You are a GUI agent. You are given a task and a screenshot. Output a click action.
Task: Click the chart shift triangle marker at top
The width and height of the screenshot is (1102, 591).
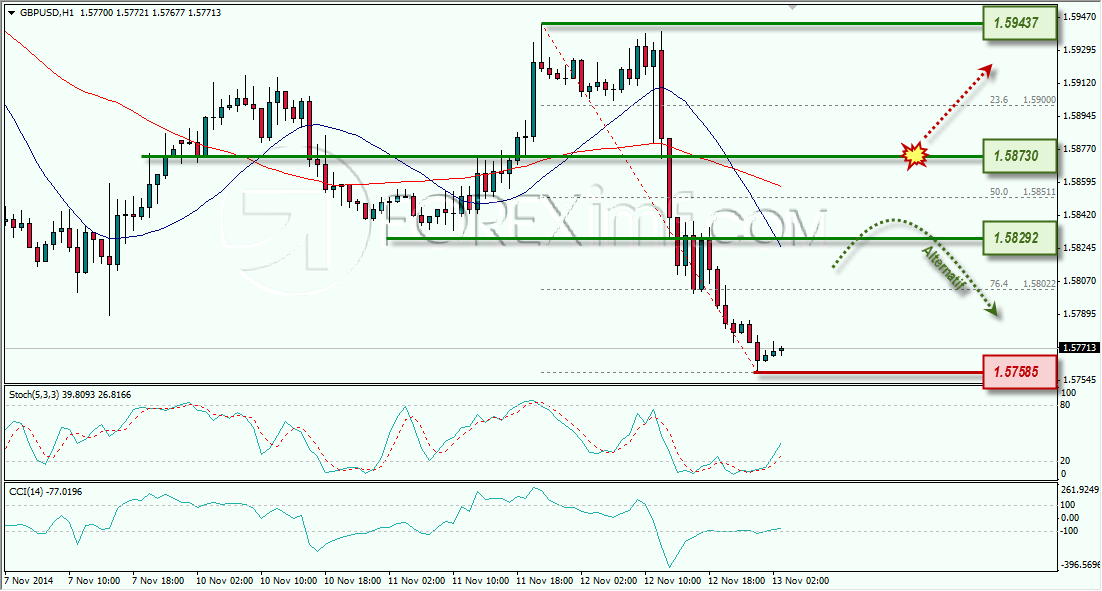793,7
